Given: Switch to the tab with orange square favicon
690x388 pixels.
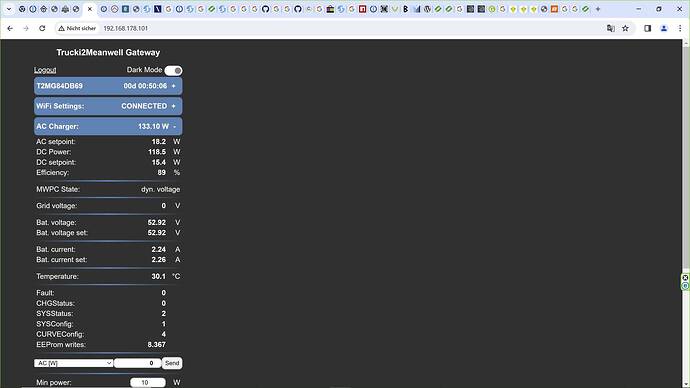Looking at the screenshot, I should click(x=554, y=9).
